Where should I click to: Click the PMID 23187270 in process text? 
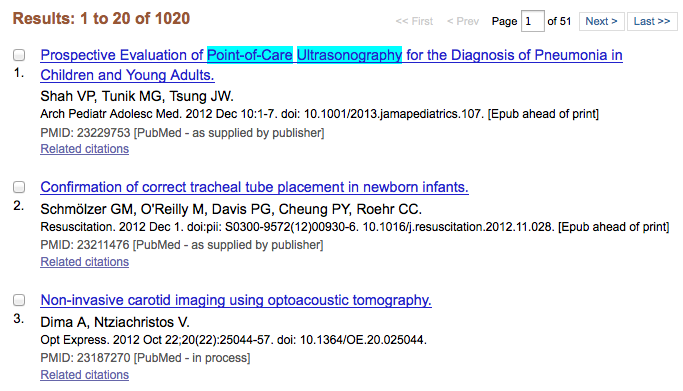[145, 358]
